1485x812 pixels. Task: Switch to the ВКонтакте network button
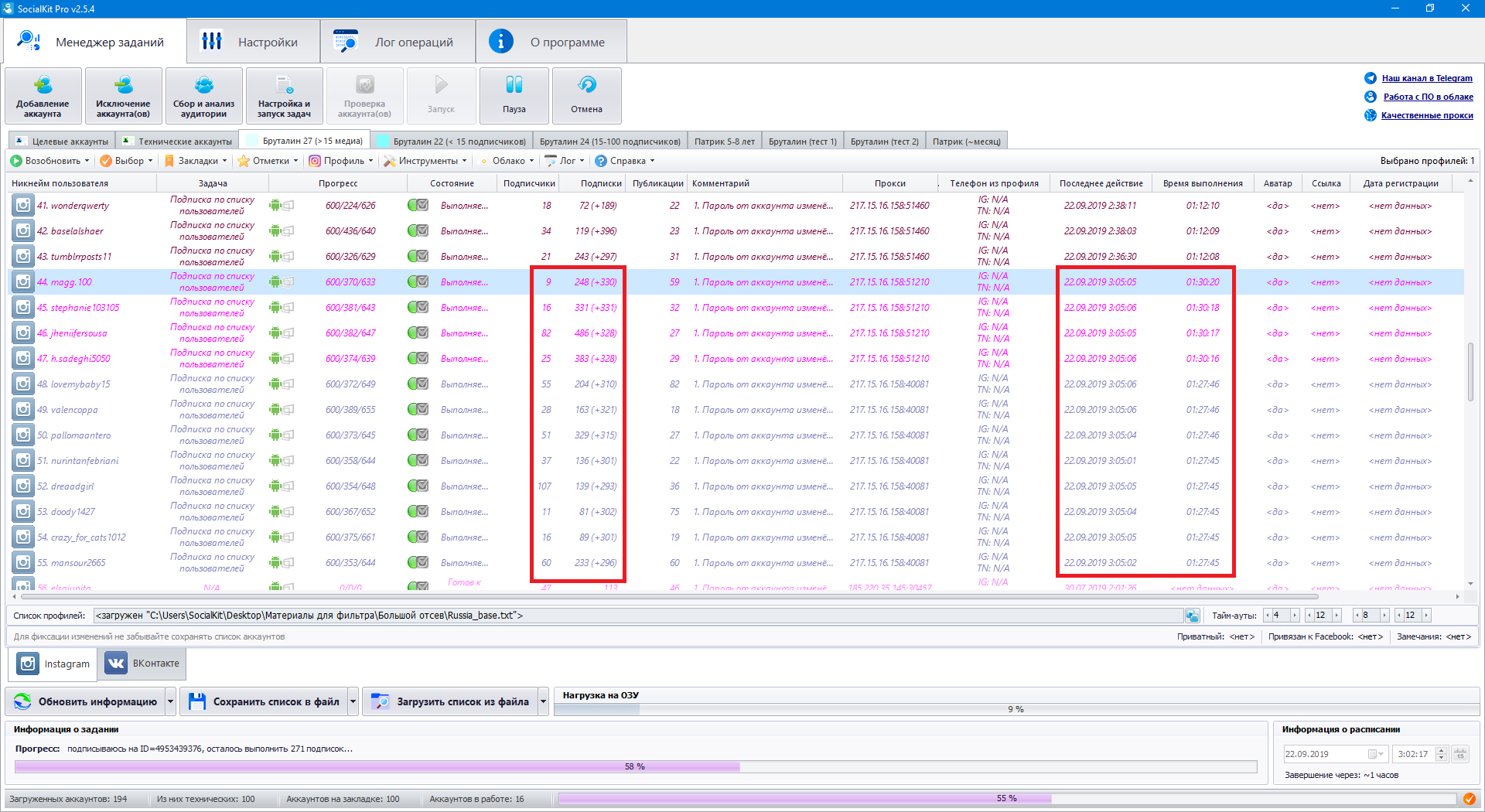pos(142,664)
